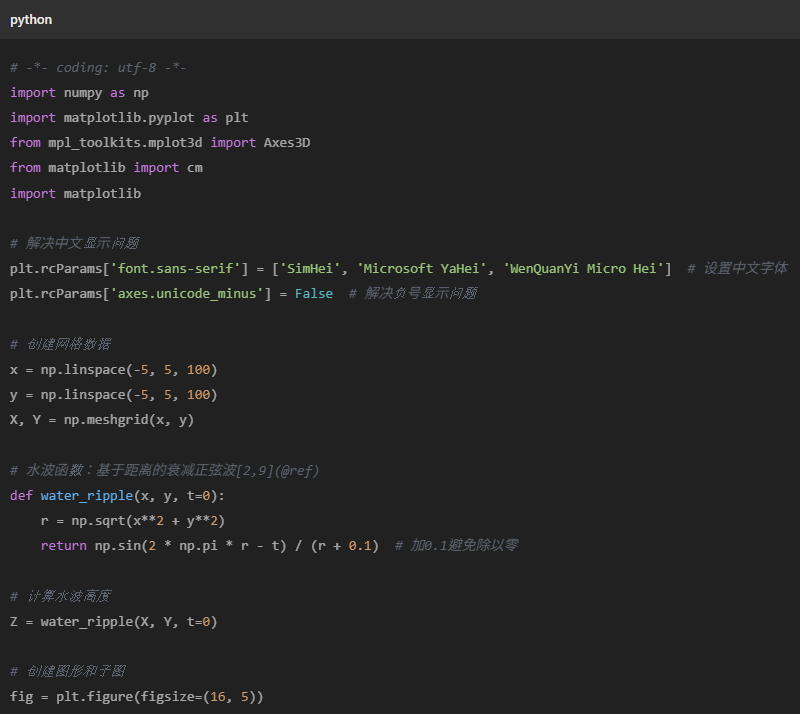800x714 pixels.
Task: Click the np.meshgrid(x, y) call
Action: pyautogui.click(x=129, y=420)
